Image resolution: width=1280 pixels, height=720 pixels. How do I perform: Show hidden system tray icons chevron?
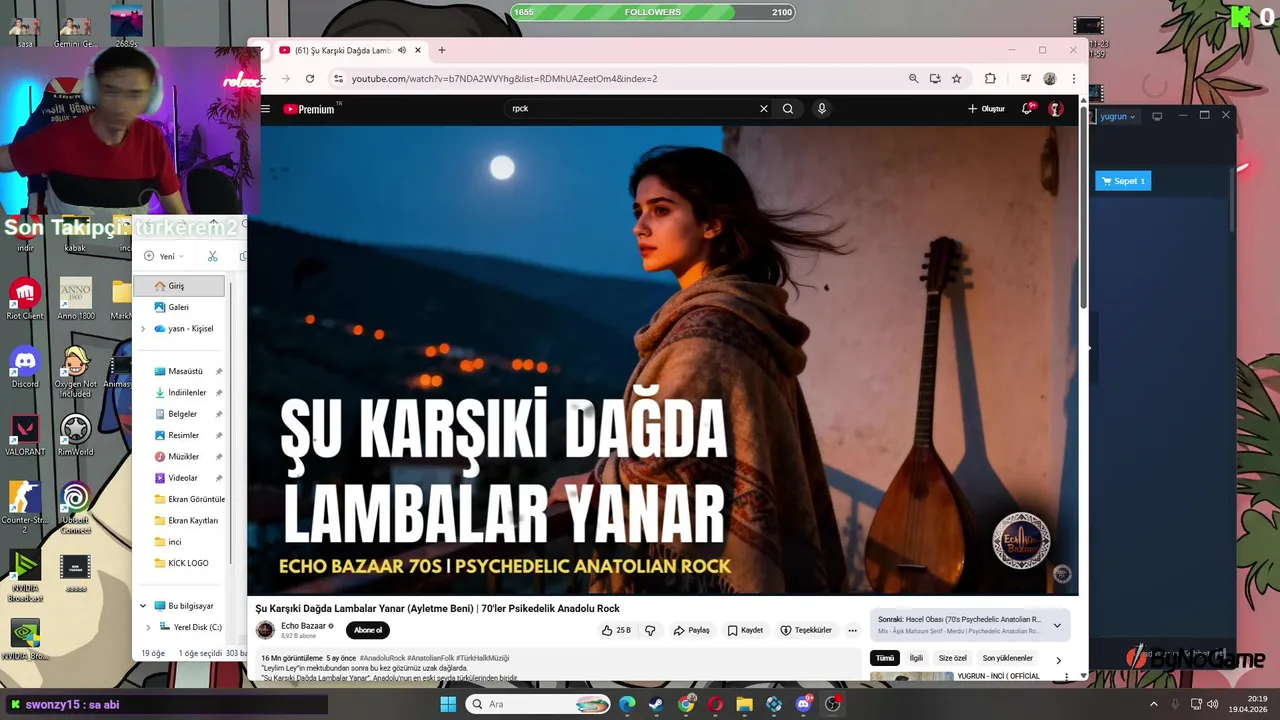(1153, 704)
